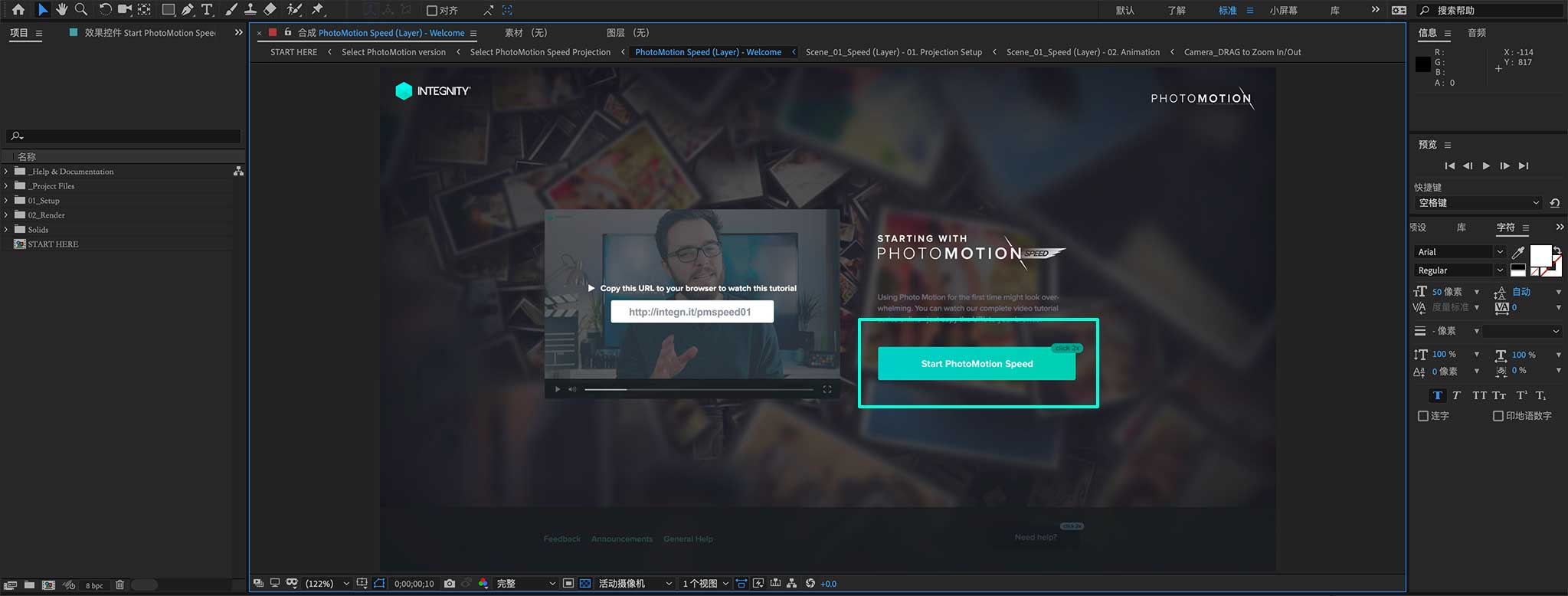This screenshot has height=596, width=1568.
Task: Swap fill and stroke colors arrow
Action: (x=1557, y=250)
